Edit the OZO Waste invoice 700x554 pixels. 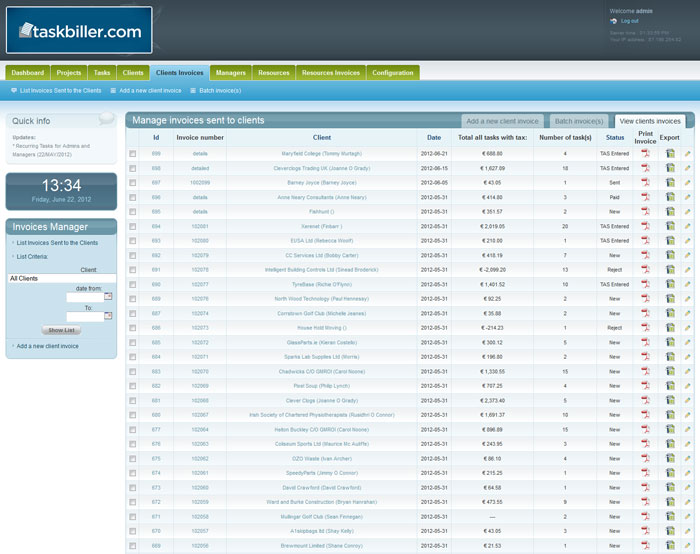(688, 458)
